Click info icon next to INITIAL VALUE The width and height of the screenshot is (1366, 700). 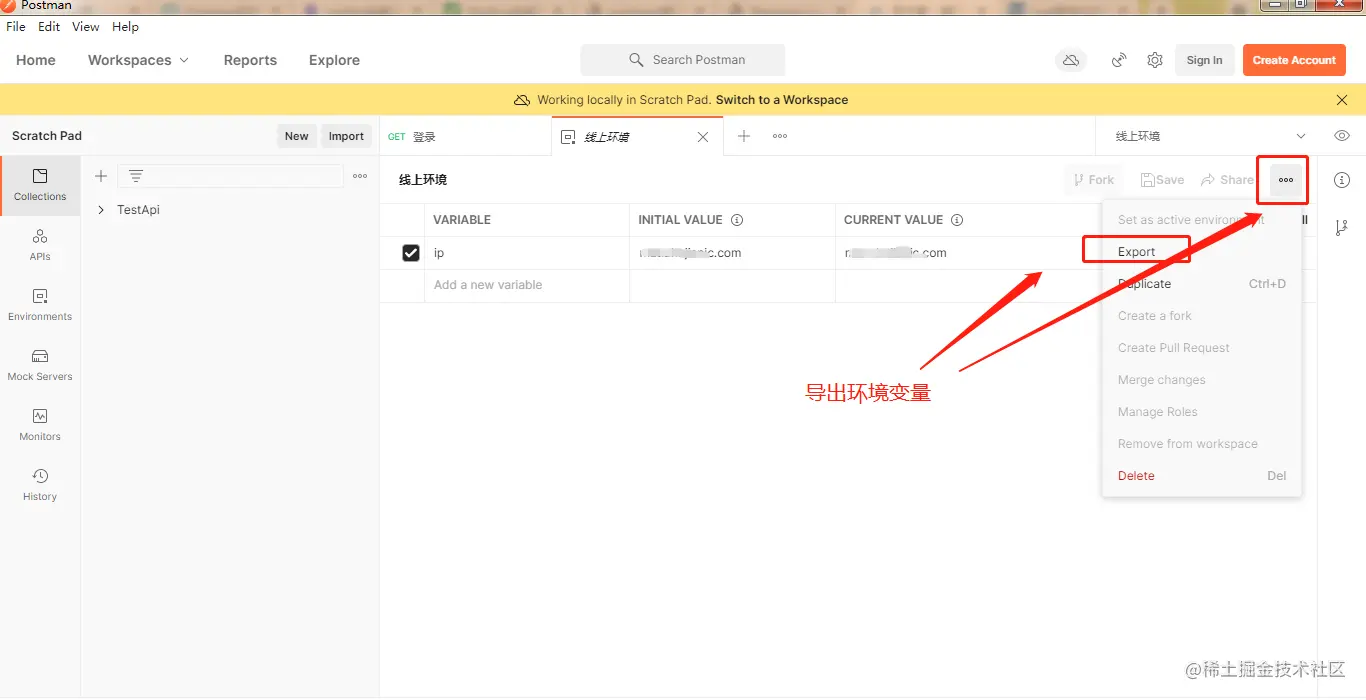pyautogui.click(x=737, y=220)
